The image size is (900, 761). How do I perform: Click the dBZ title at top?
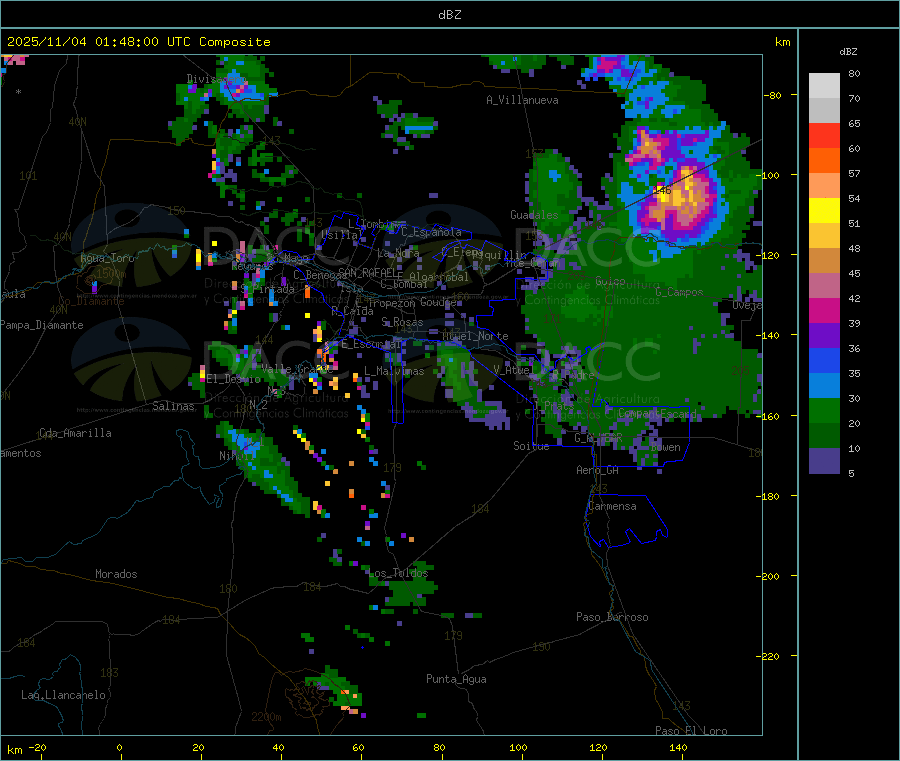tap(449, 15)
